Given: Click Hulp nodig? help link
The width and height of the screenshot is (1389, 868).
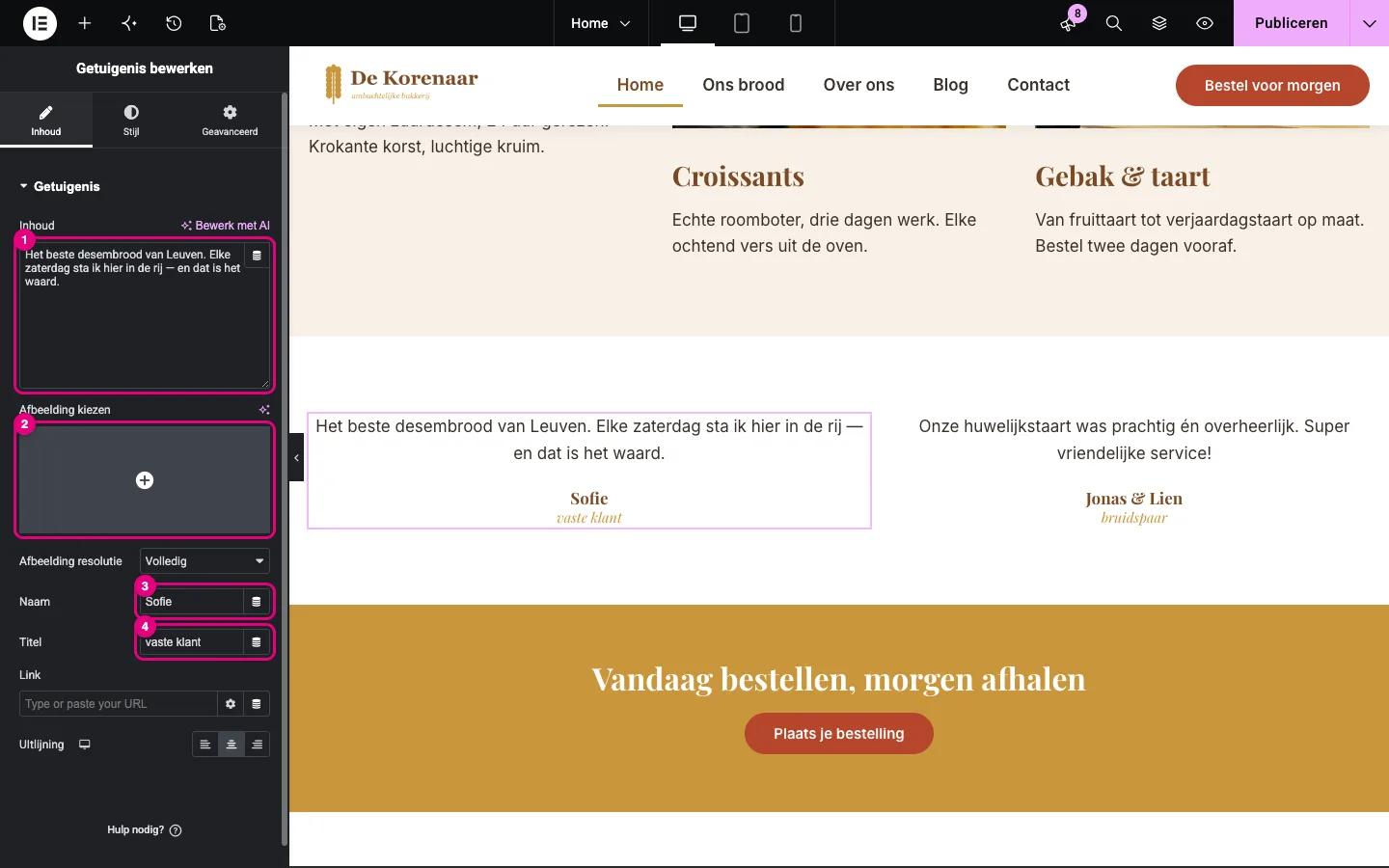Looking at the screenshot, I should pos(144,829).
